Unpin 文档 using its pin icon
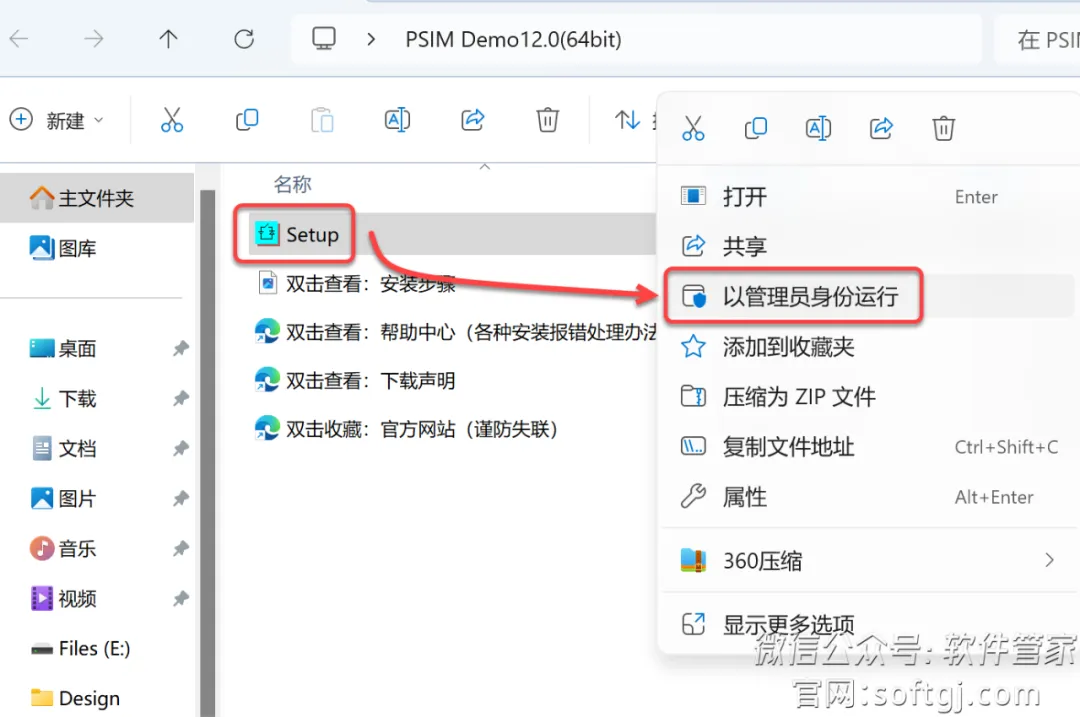 [180, 448]
